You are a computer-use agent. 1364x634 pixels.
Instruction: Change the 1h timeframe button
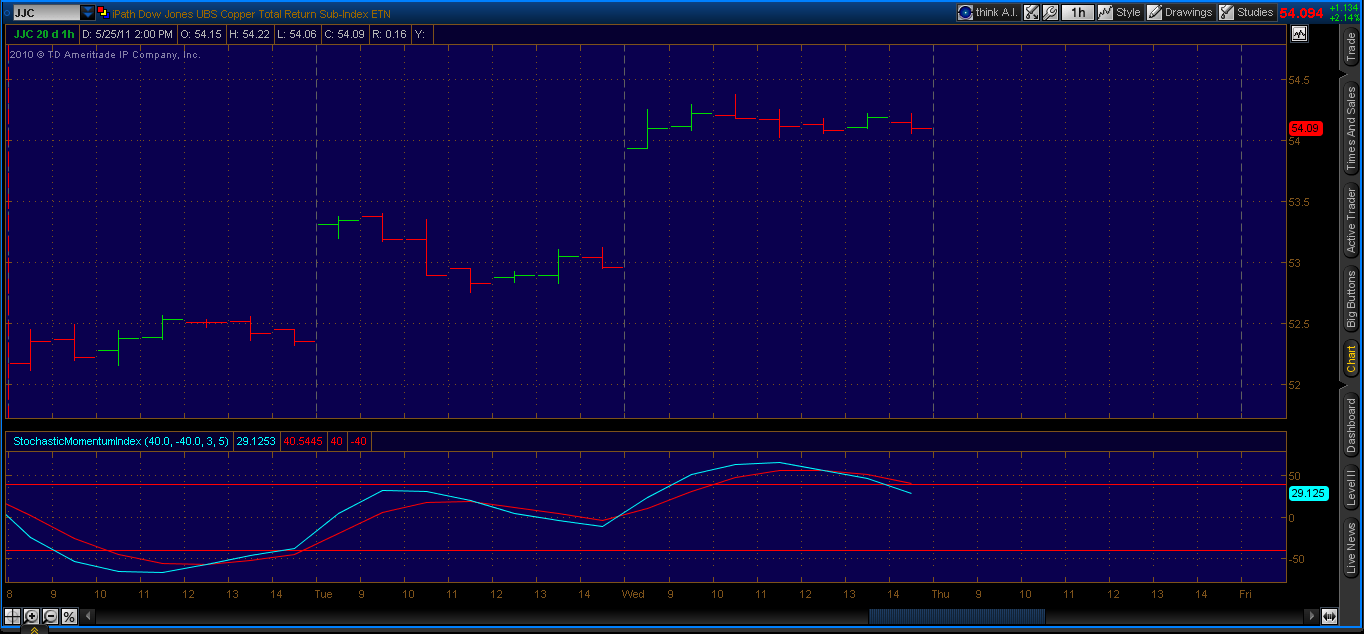point(1077,12)
